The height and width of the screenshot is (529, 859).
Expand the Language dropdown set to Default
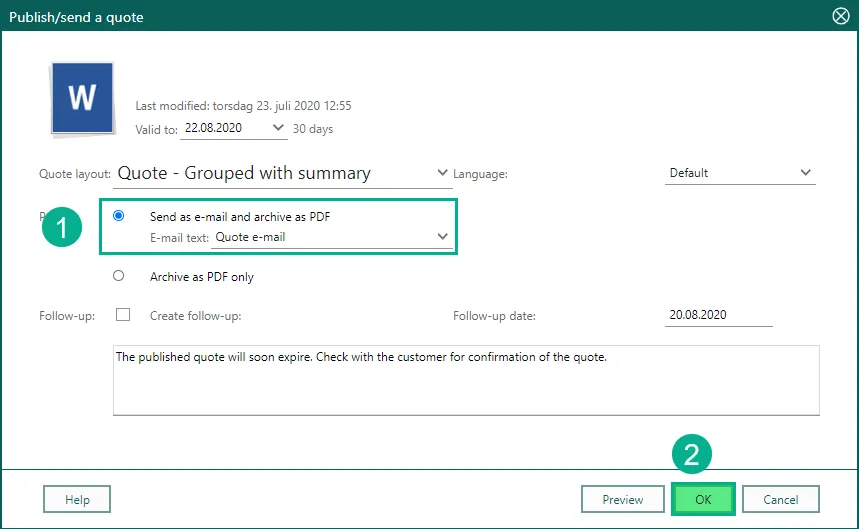[x=806, y=173]
